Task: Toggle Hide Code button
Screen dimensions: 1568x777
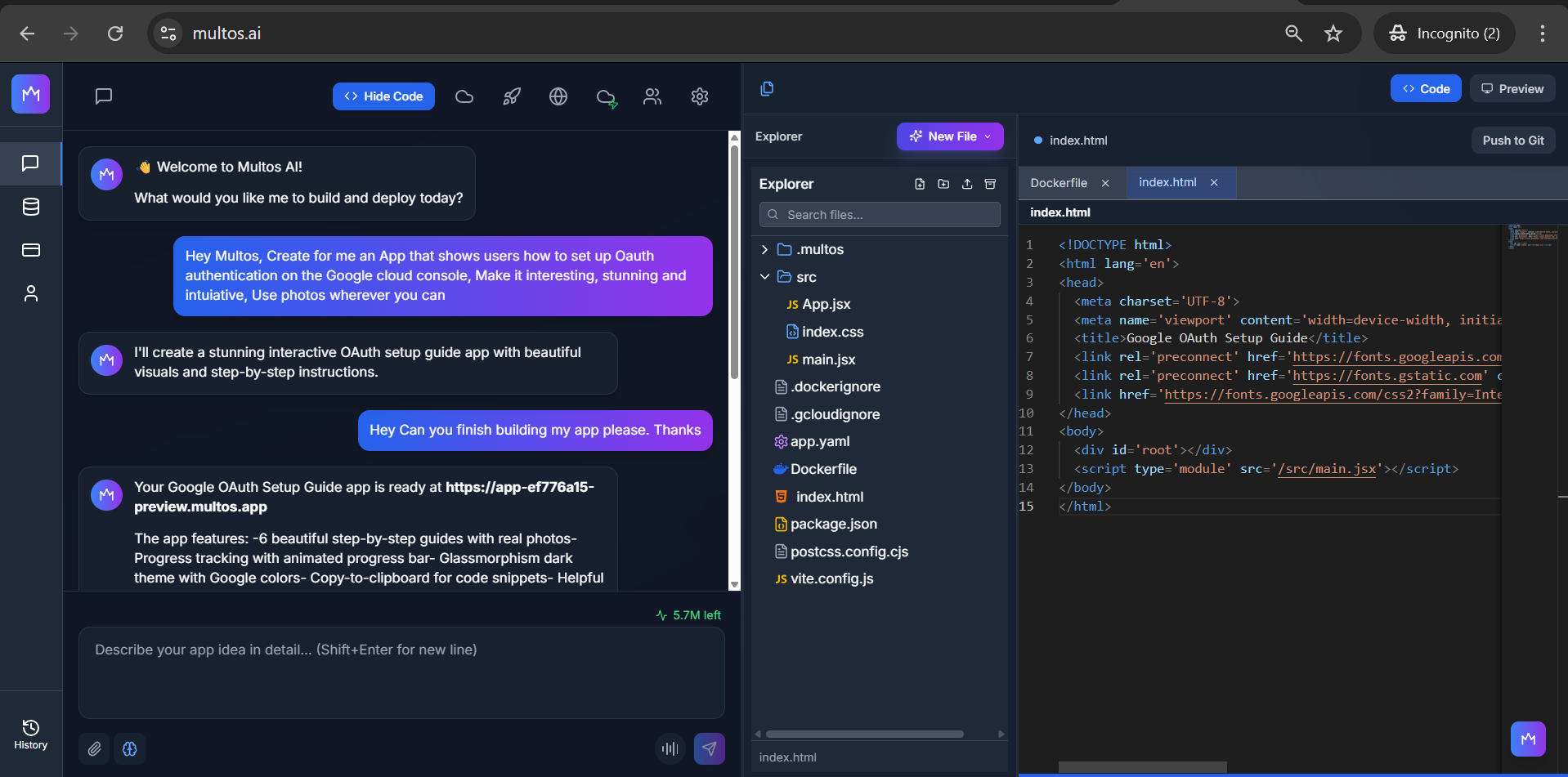Action: click(383, 96)
